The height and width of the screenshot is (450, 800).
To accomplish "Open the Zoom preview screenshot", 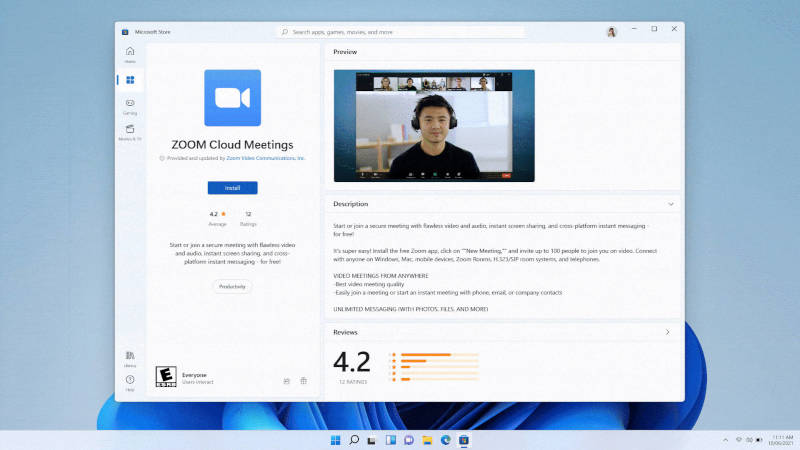I will [x=434, y=125].
